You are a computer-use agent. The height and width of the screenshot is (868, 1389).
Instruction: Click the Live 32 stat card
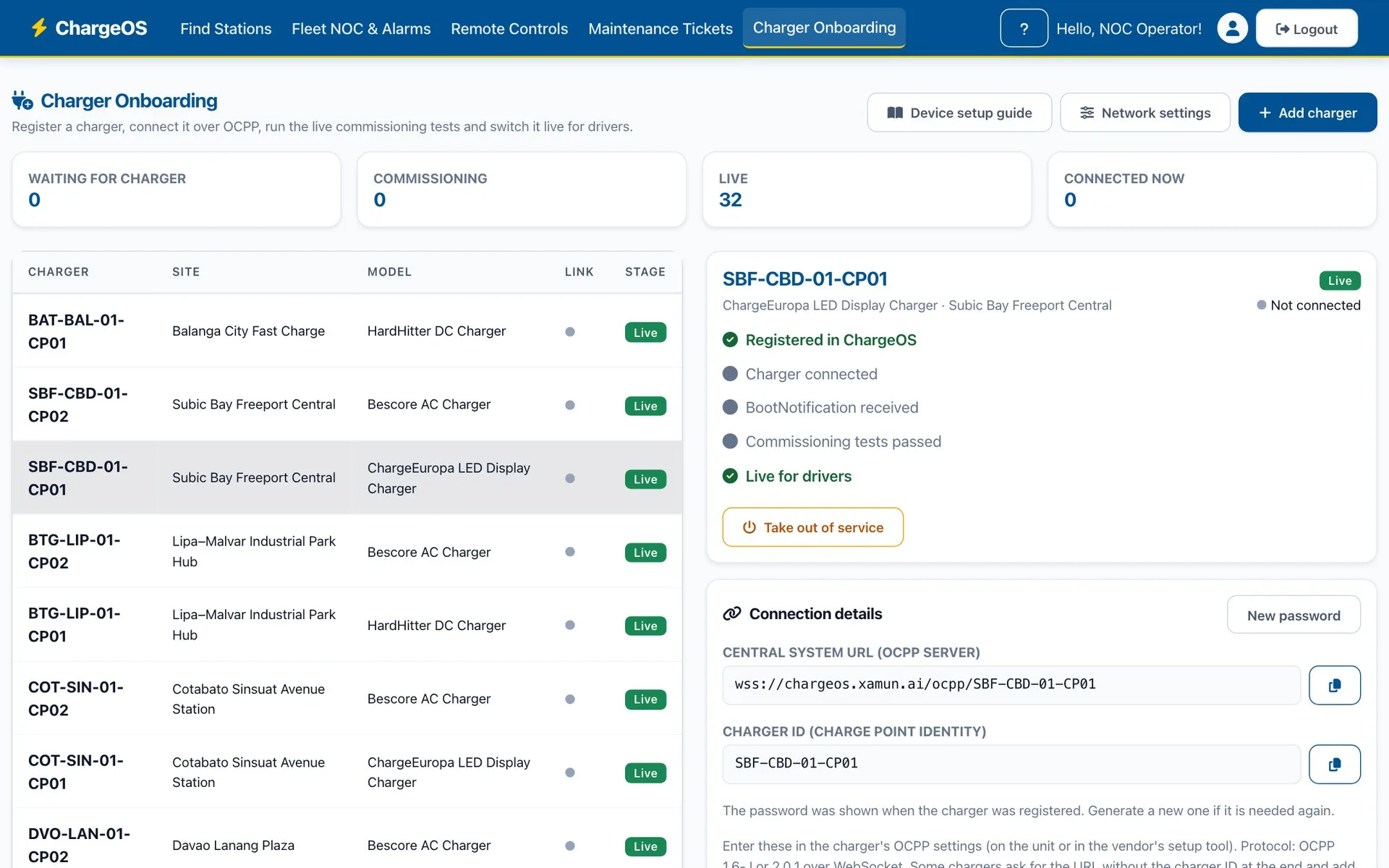point(867,190)
